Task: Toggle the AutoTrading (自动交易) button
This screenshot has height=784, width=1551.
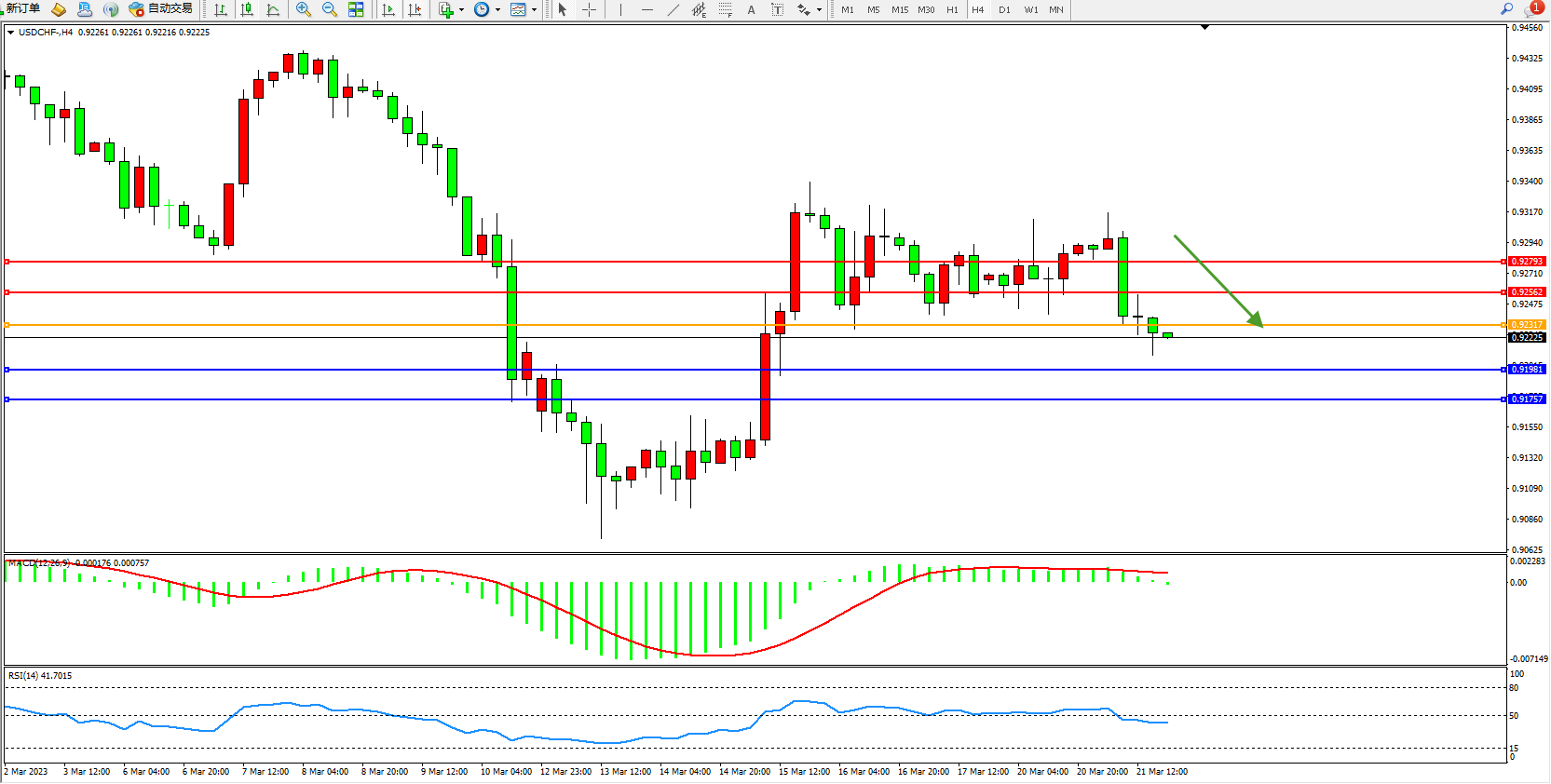Action: coord(161,9)
